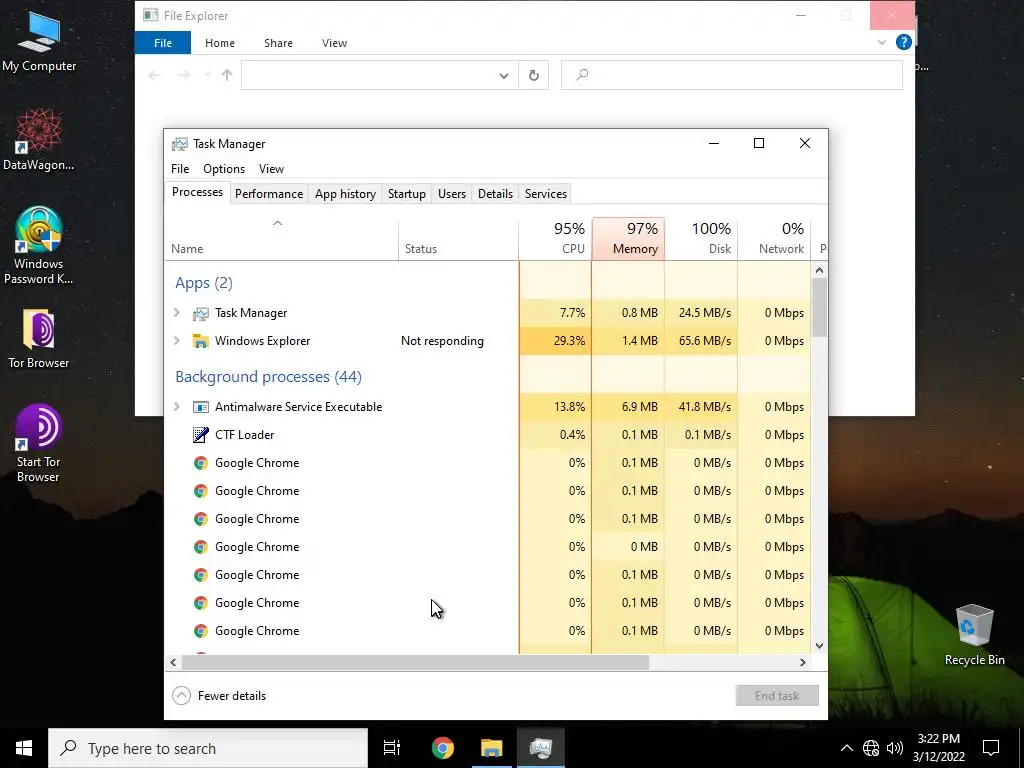Select the 'Not responding' status text

442,341
